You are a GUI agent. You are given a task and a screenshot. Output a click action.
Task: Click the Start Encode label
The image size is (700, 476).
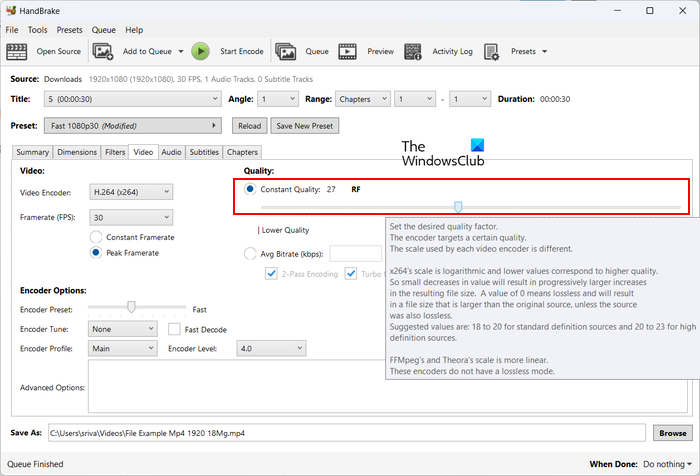(x=242, y=51)
